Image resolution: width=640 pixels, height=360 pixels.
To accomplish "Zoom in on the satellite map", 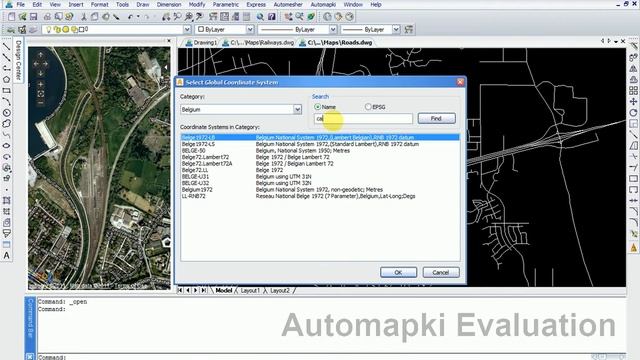I will (x=40, y=84).
